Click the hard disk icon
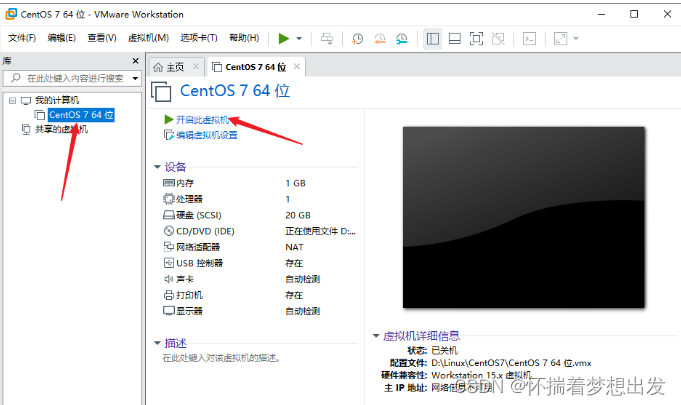 169,215
